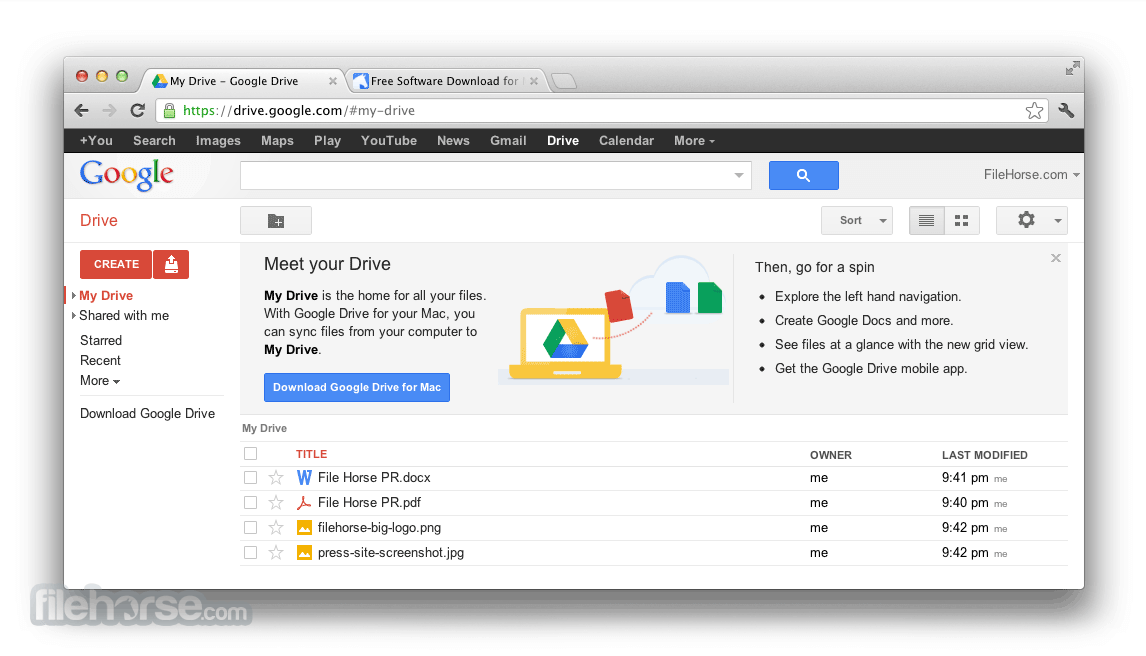Open News in the Google bar
This screenshot has height=656, width=1146.
coord(453,141)
